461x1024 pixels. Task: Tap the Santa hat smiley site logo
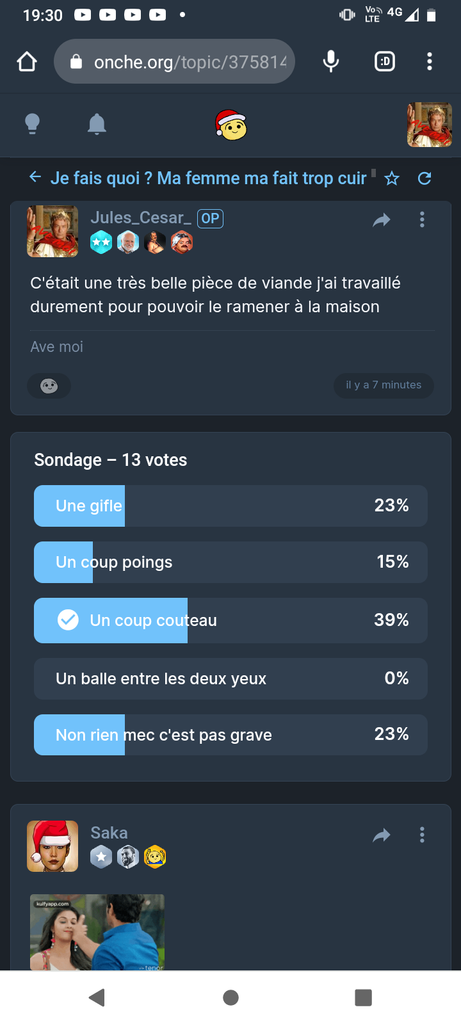[x=230, y=124]
